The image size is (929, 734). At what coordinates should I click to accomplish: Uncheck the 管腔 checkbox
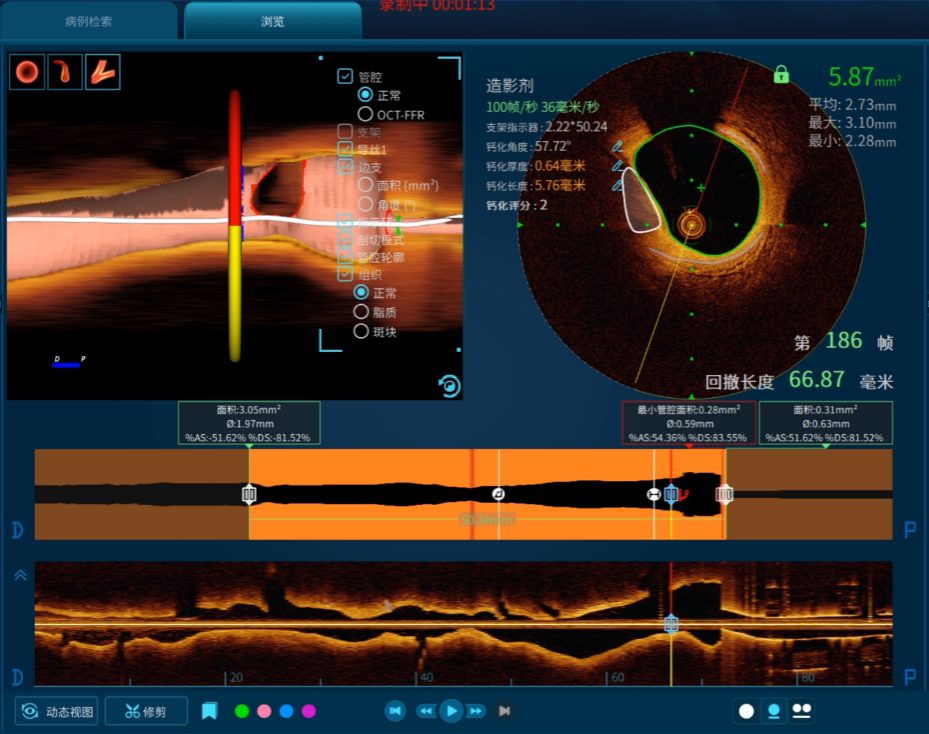point(345,76)
